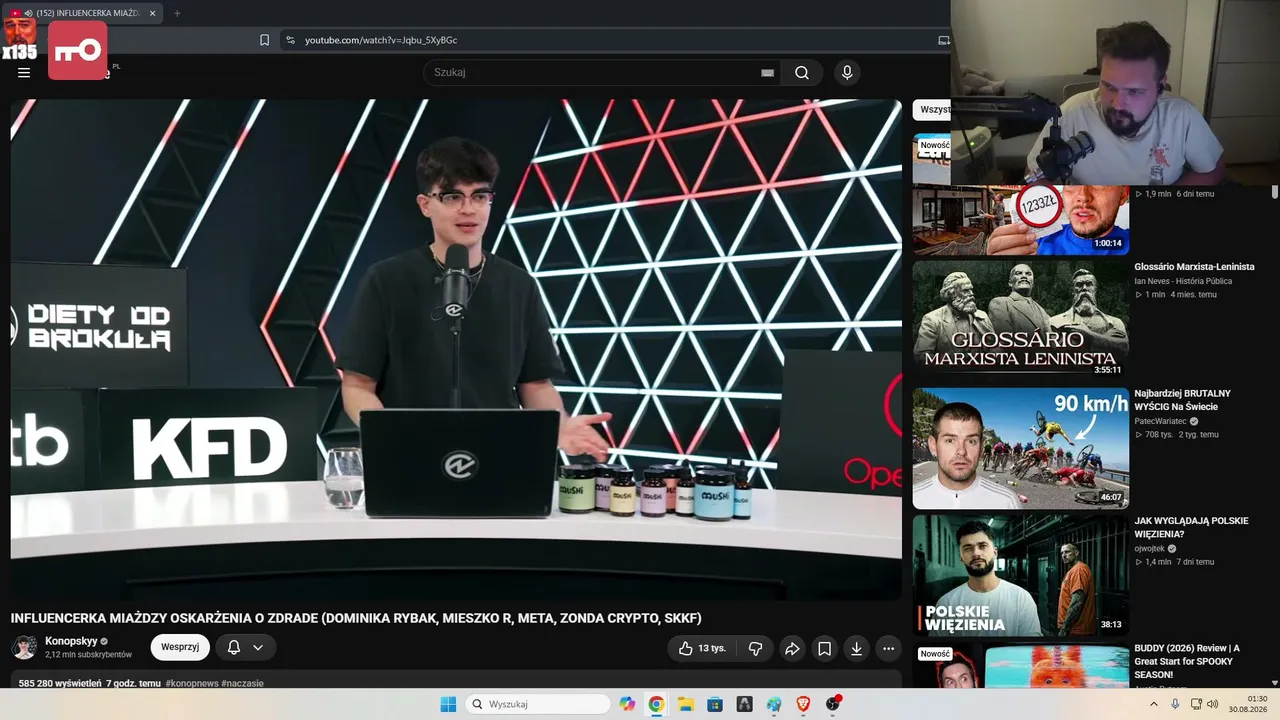
Task: Open Copilot from the taskbar
Action: [627, 704]
